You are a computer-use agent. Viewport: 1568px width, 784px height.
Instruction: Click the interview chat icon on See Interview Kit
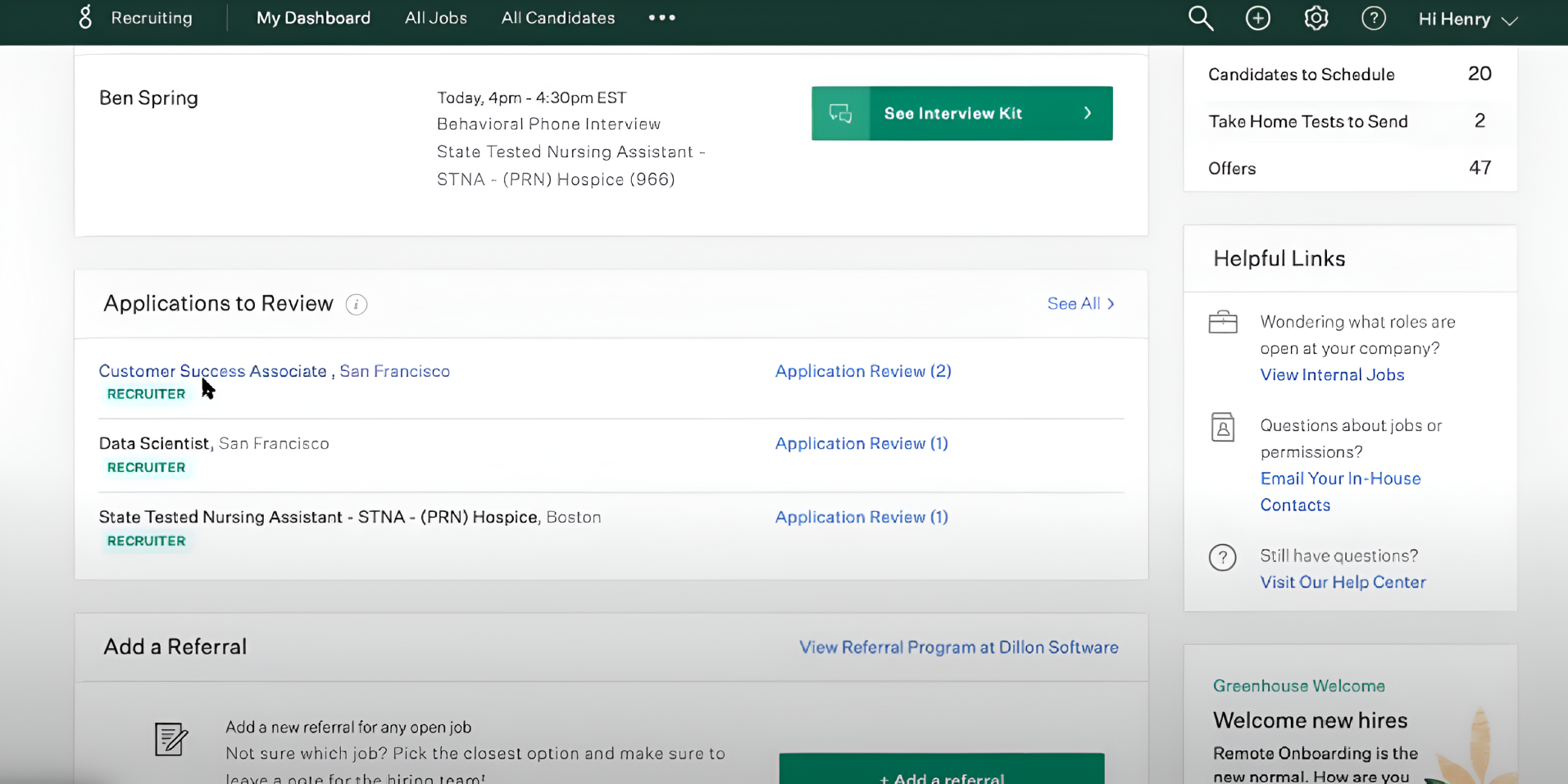pos(839,113)
